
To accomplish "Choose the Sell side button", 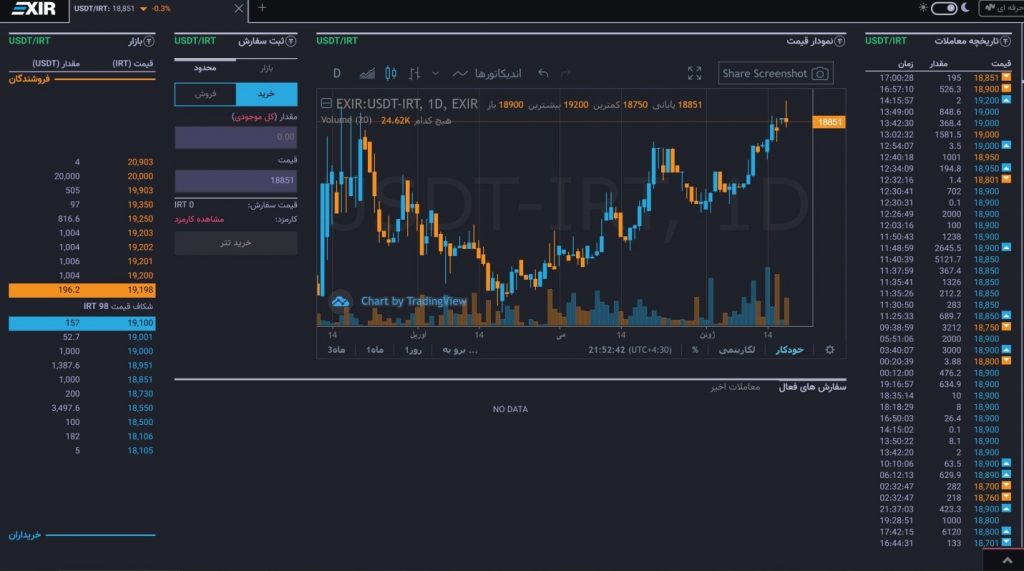I will pos(205,94).
